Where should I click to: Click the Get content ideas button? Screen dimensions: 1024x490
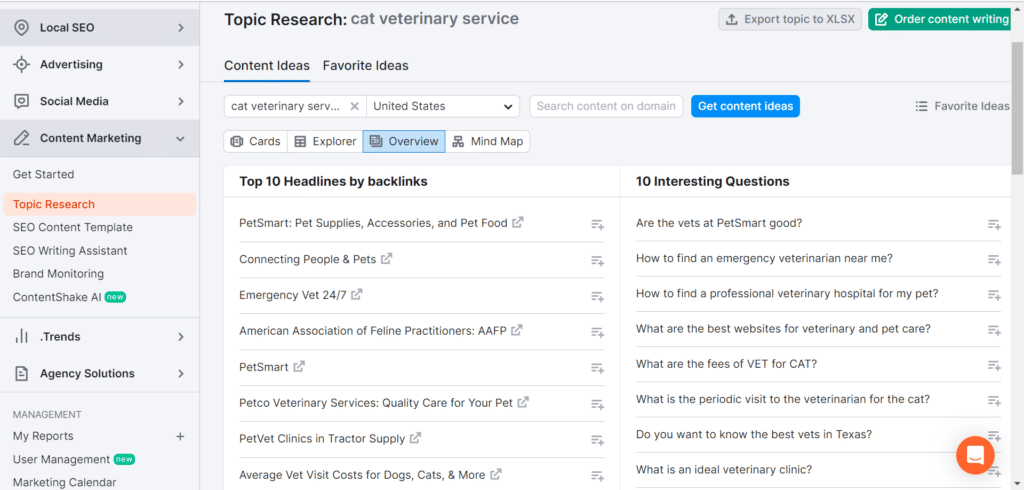point(745,106)
